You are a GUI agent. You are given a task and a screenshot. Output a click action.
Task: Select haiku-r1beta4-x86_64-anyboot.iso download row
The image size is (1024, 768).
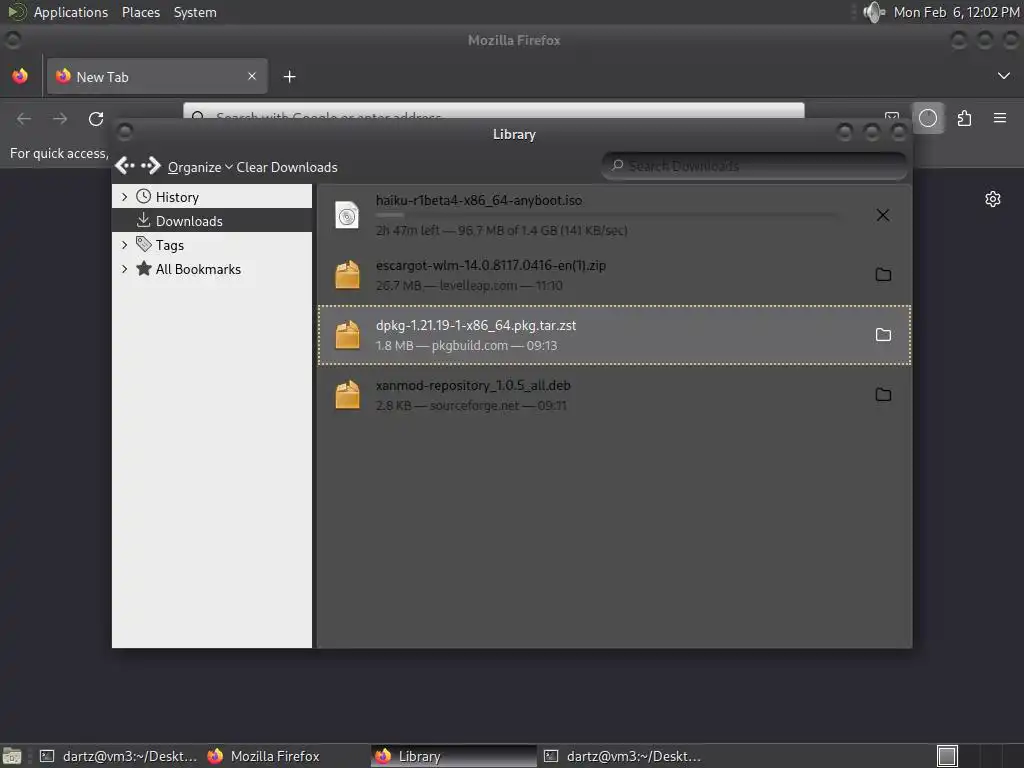point(614,215)
